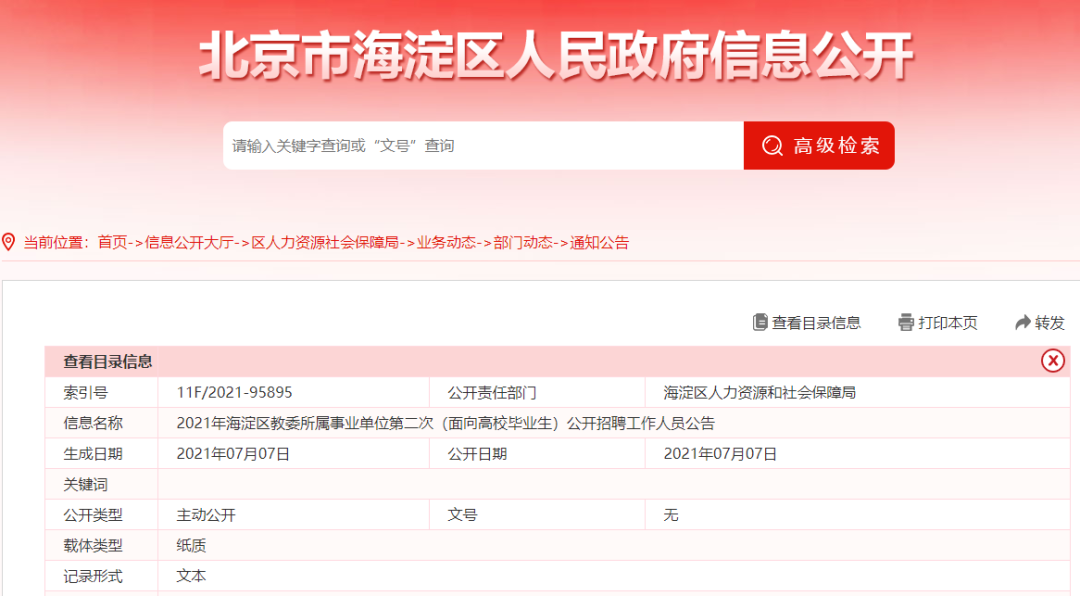Click the search magnifier icon

(x=772, y=145)
